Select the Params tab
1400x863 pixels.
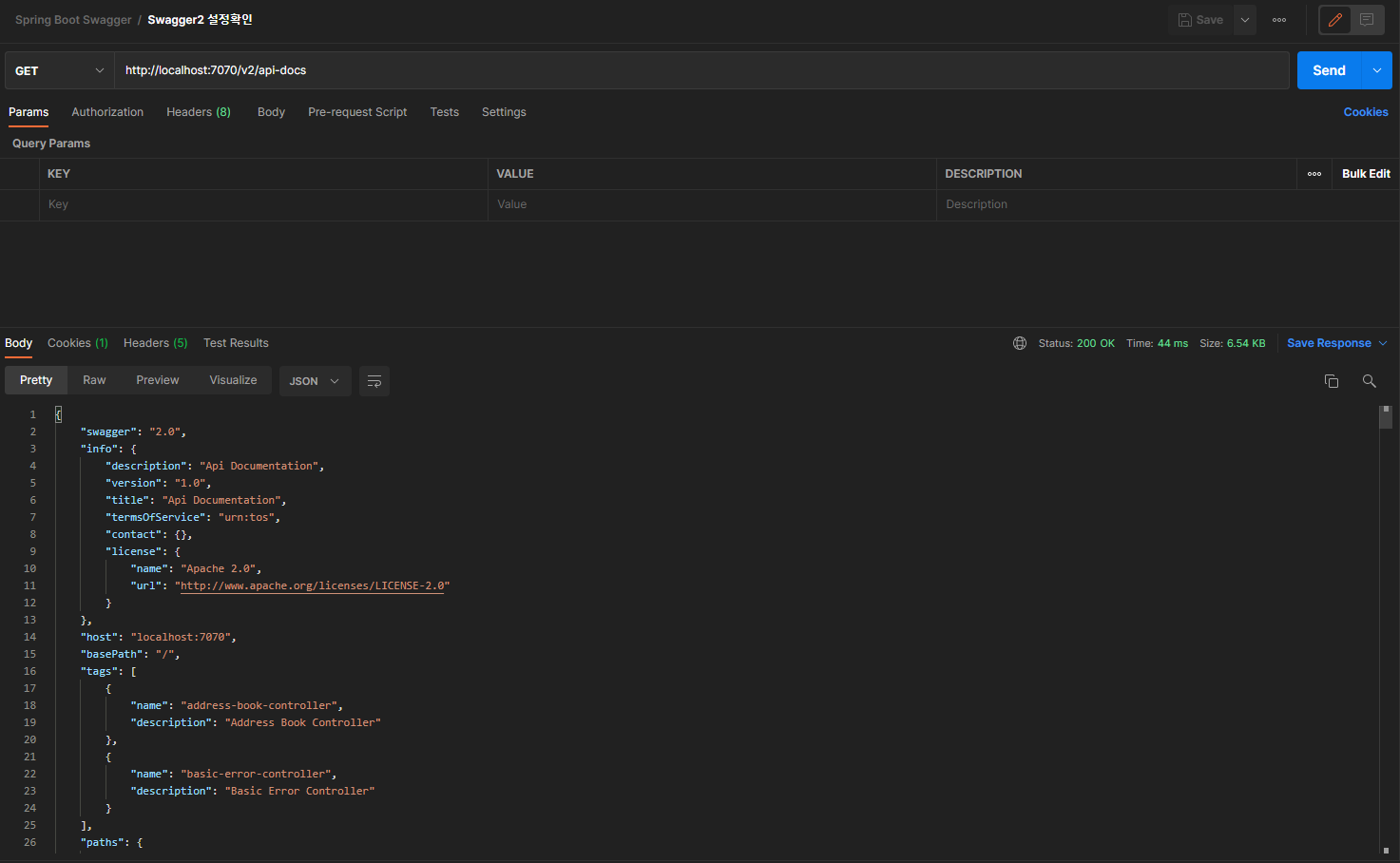(29, 112)
